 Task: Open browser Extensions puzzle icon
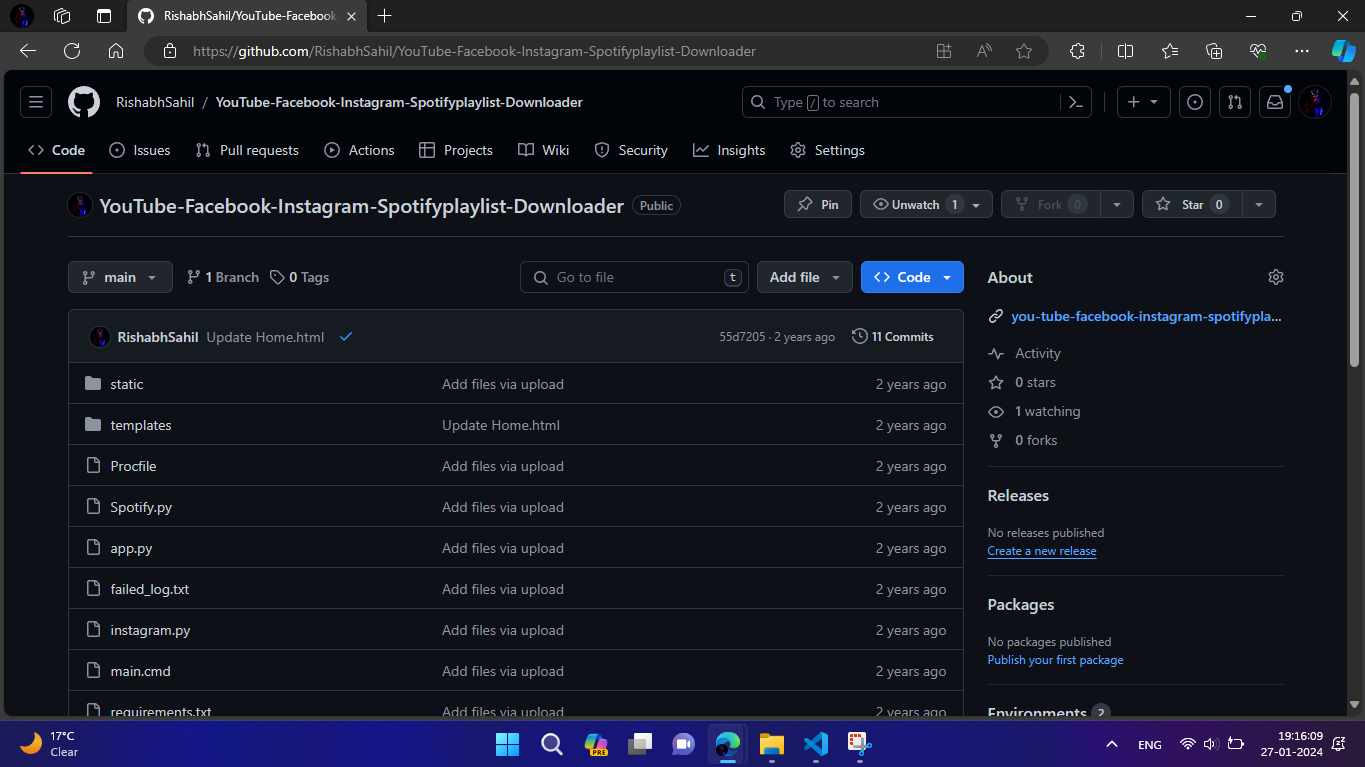[x=1077, y=51]
